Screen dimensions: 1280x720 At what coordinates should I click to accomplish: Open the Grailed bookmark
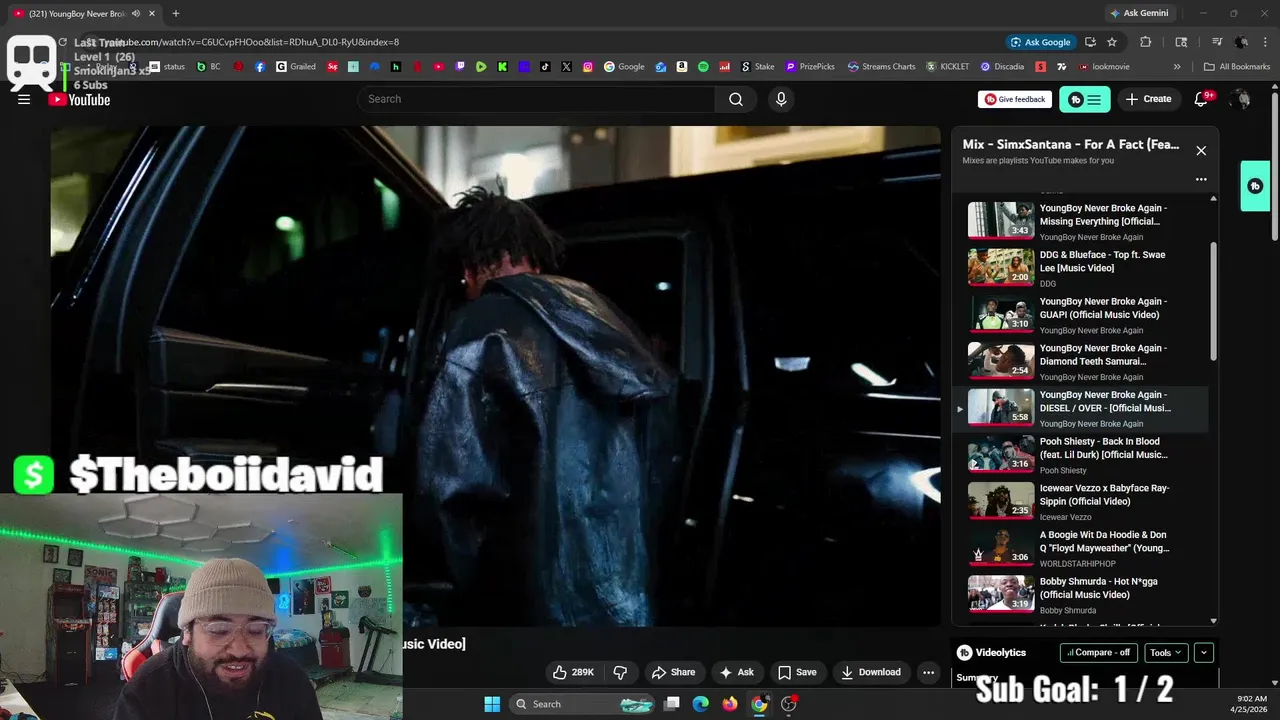point(296,67)
